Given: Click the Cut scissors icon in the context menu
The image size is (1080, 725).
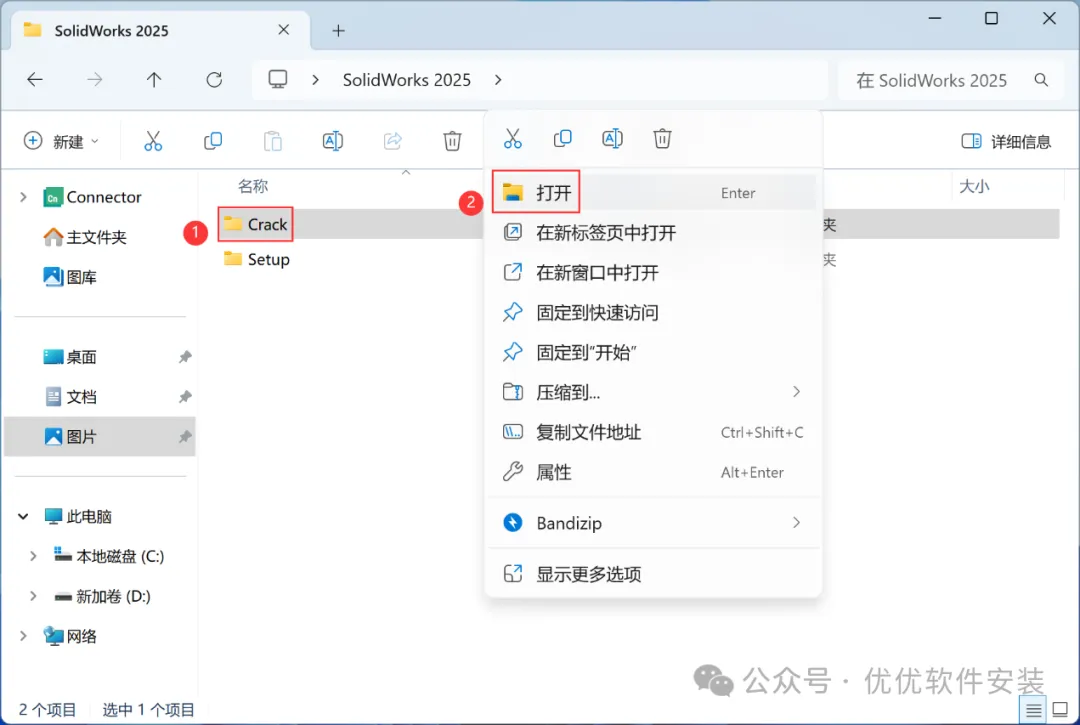Looking at the screenshot, I should [x=512, y=138].
